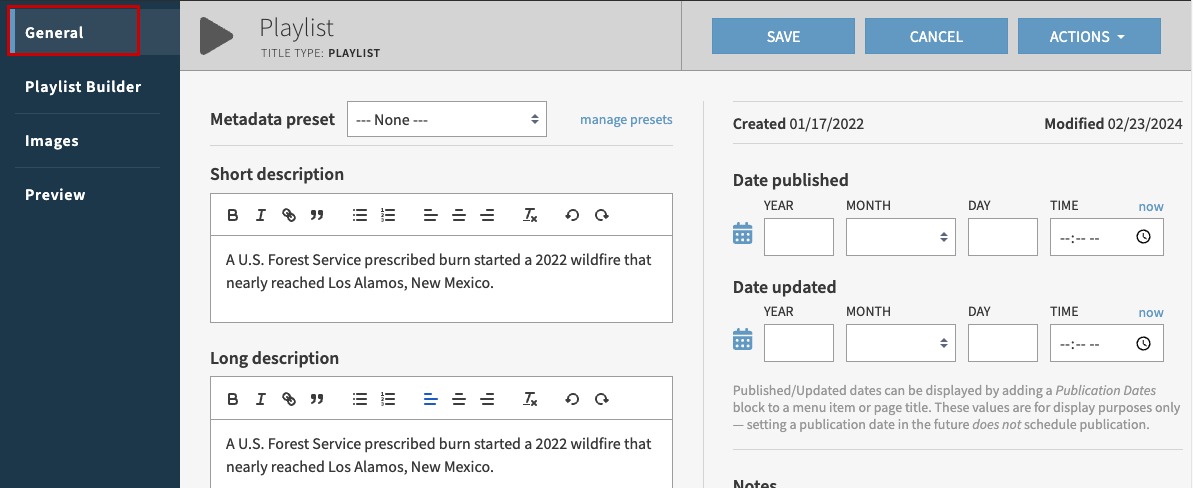Open the ACTIONS dropdown menu

tap(1088, 36)
